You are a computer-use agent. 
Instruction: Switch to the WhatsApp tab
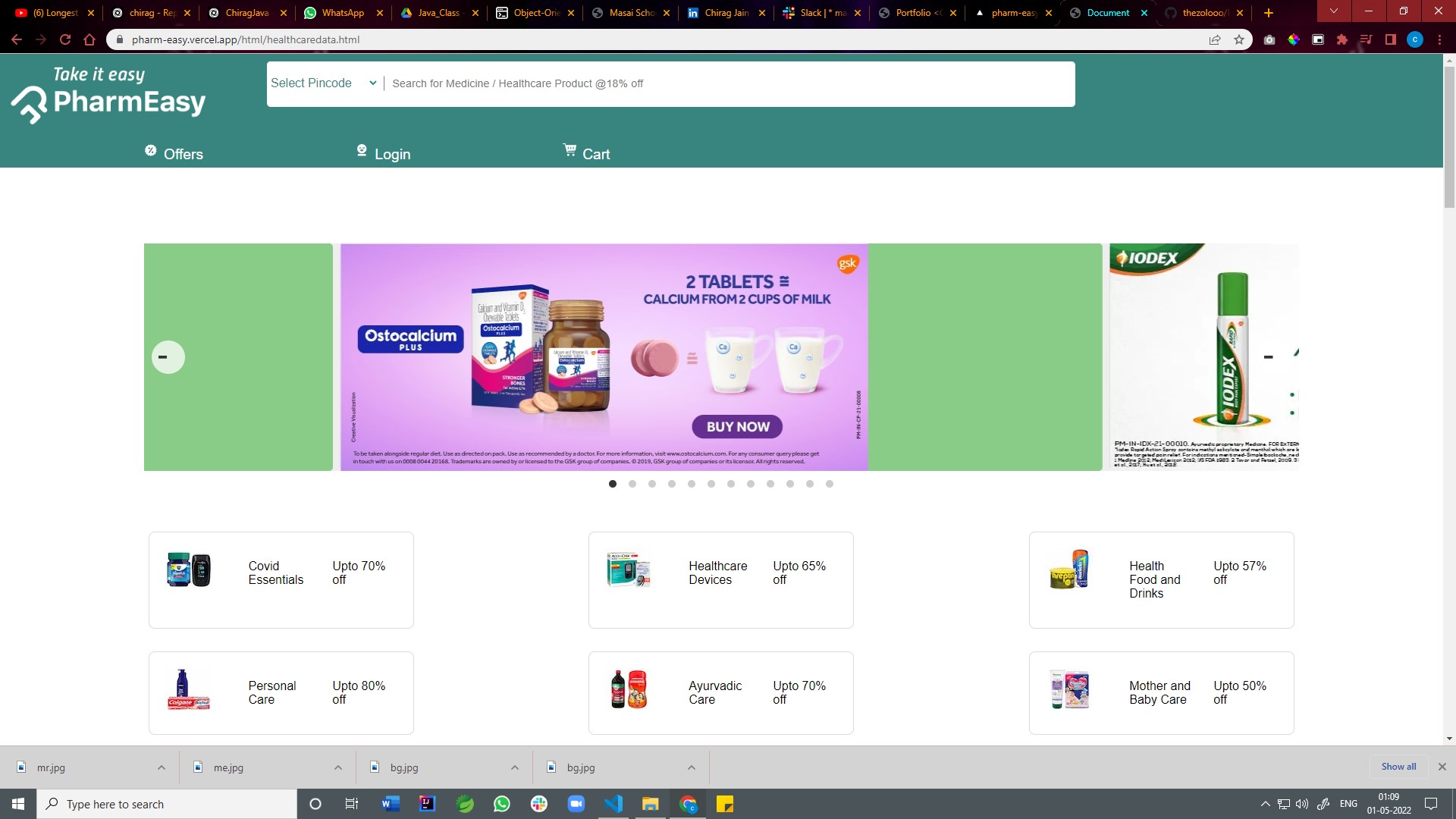[343, 13]
